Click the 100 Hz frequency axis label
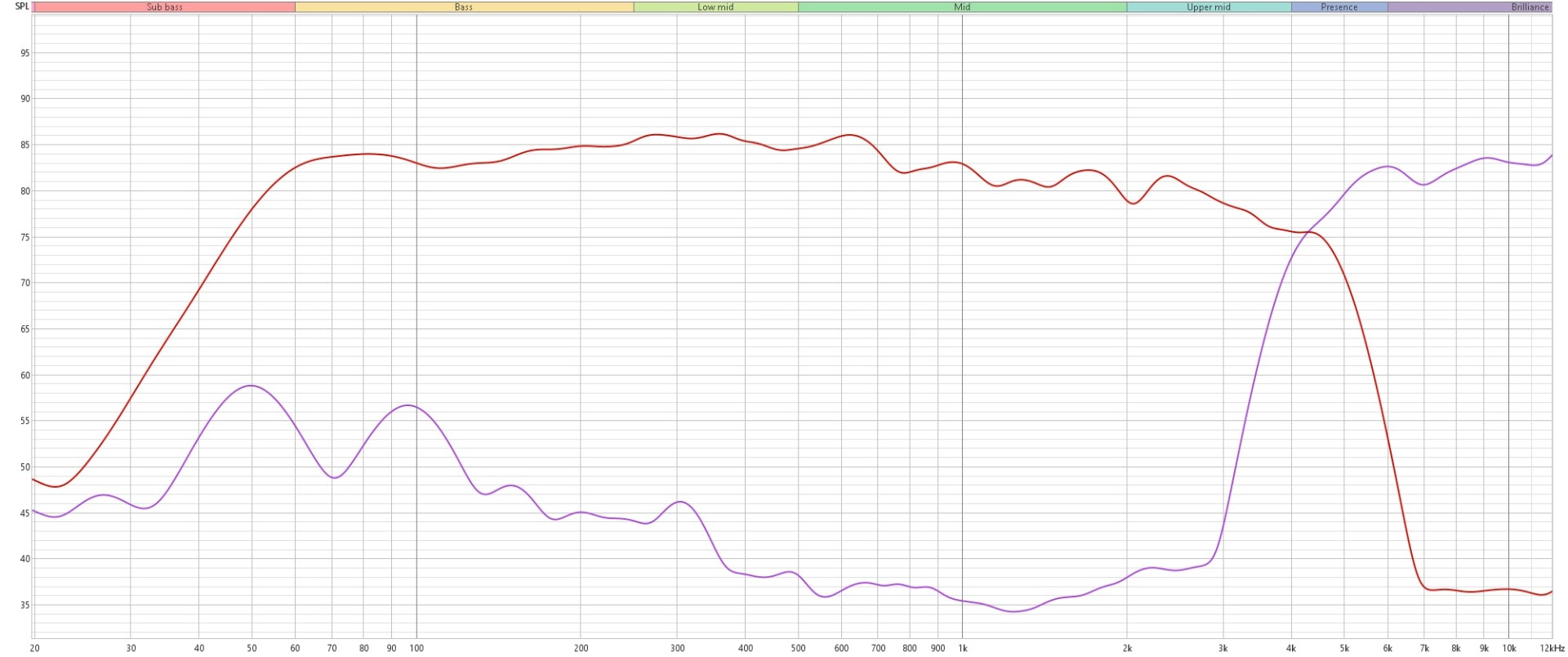Screen dimensions: 1568x657 coord(416,648)
